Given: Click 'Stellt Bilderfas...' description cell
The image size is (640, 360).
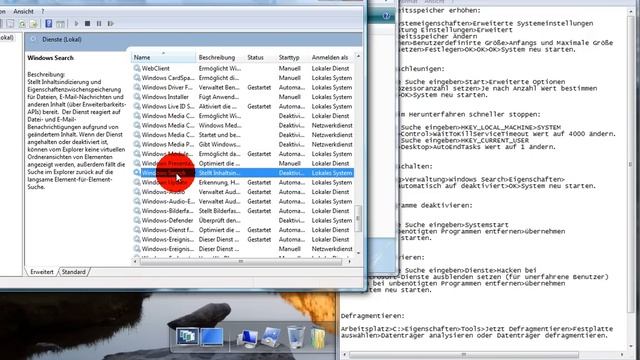Looking at the screenshot, I should (x=219, y=211).
